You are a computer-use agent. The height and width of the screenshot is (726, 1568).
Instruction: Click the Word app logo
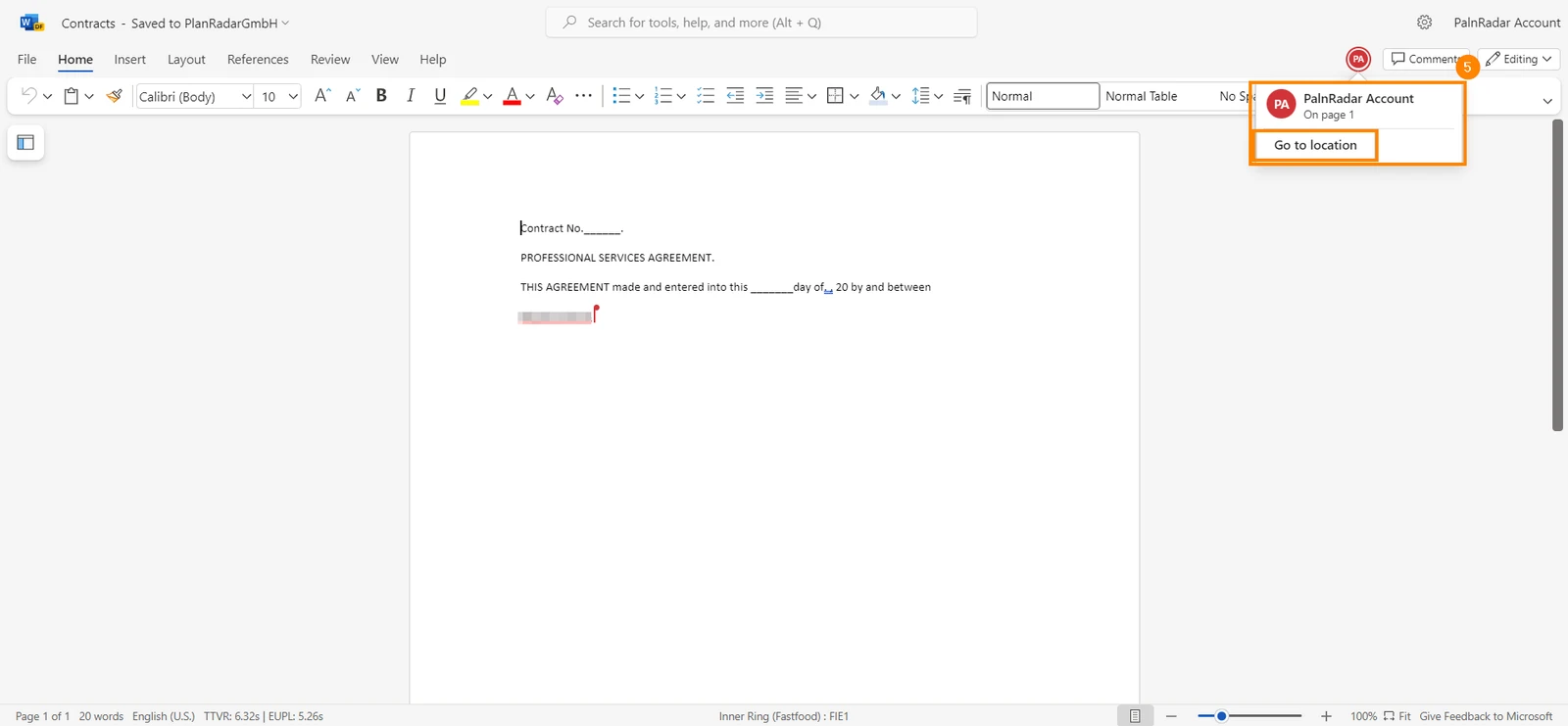[x=31, y=23]
